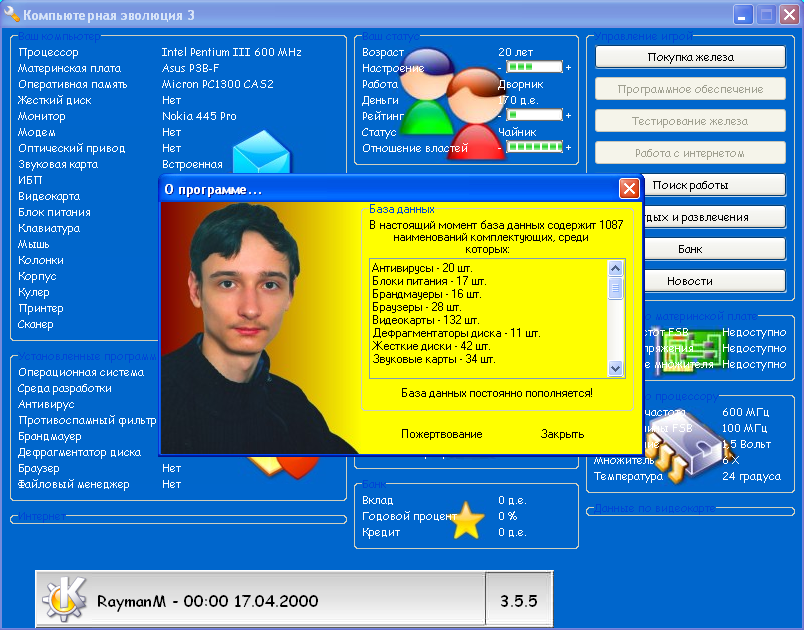Click the 'Годовой процент' label

tap(409, 516)
